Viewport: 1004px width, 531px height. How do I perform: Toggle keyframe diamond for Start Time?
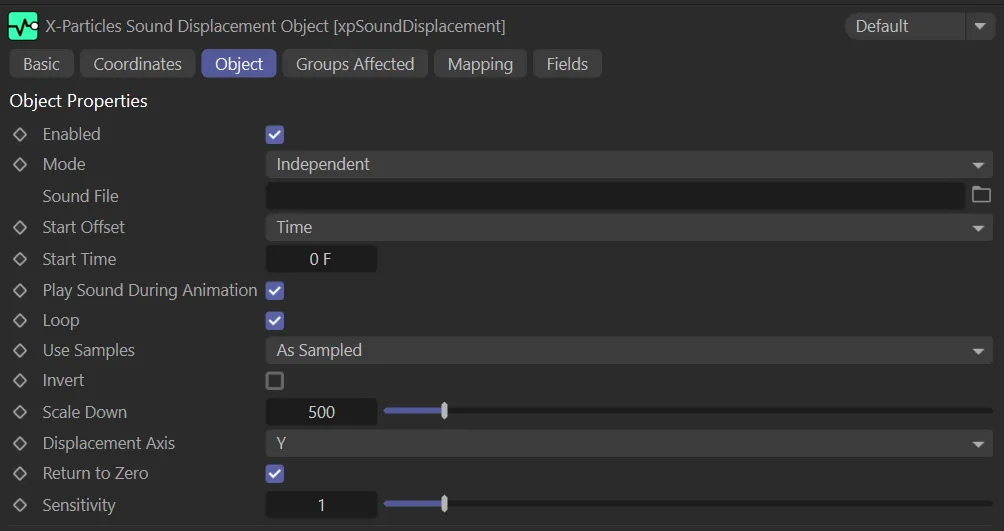pos(20,259)
